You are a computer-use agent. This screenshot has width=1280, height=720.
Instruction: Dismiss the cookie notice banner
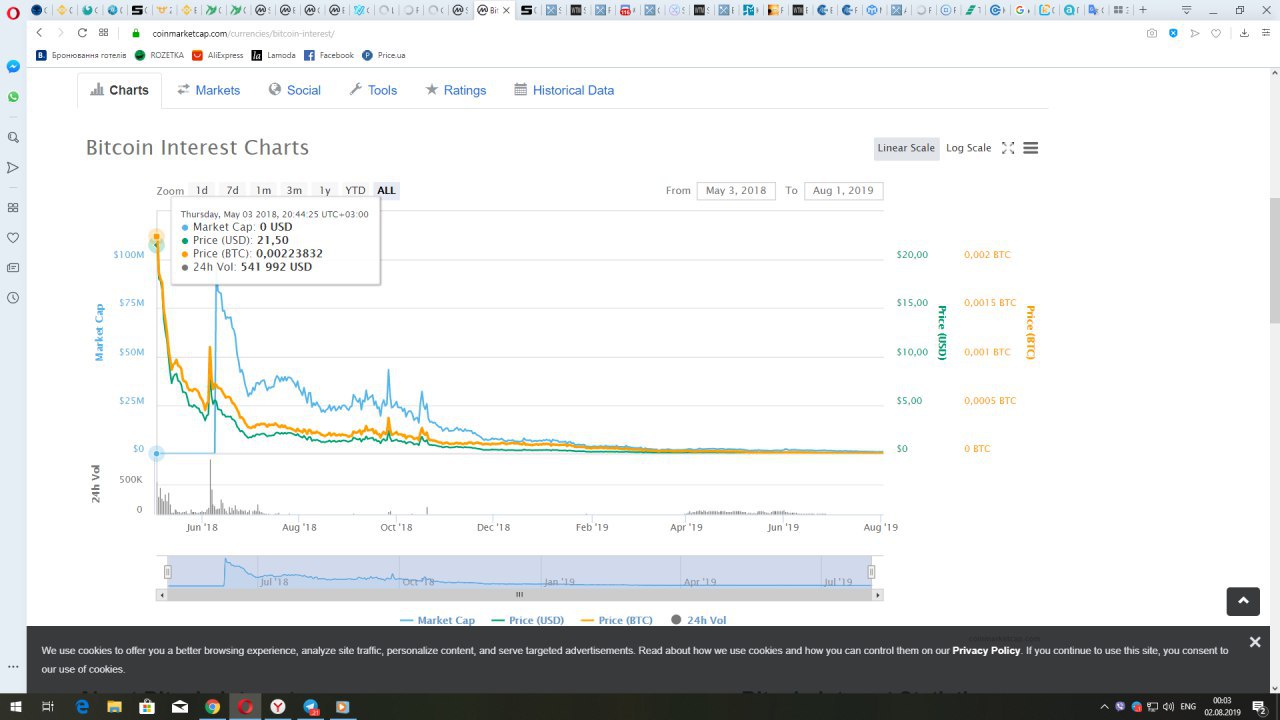[1255, 642]
